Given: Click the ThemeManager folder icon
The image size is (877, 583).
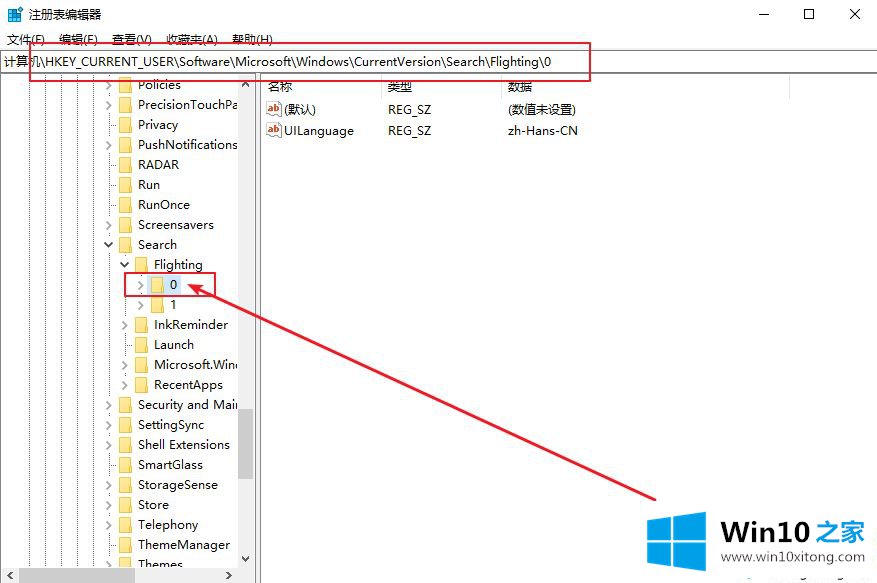Looking at the screenshot, I should pos(126,545).
